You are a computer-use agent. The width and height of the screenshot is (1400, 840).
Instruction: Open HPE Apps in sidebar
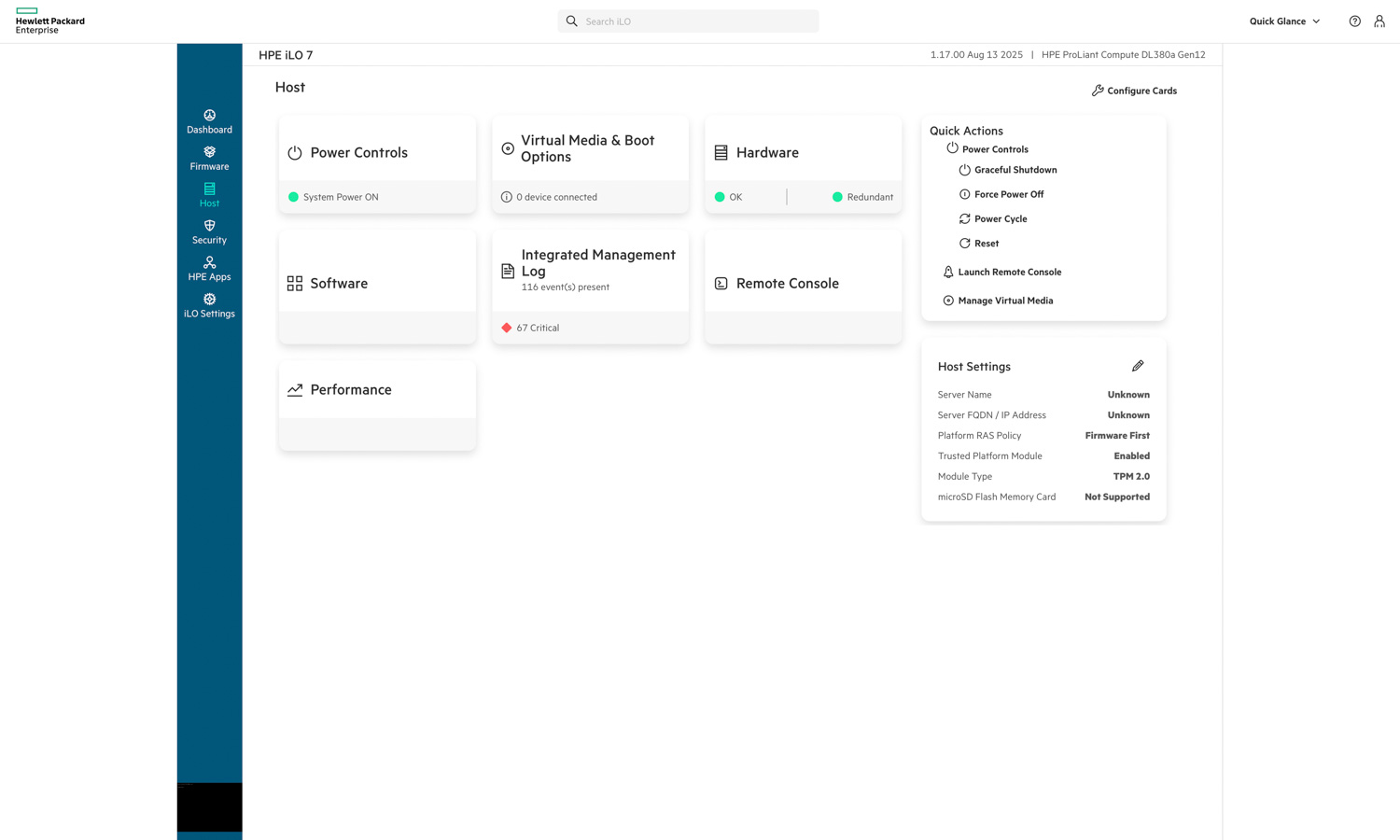(x=209, y=269)
